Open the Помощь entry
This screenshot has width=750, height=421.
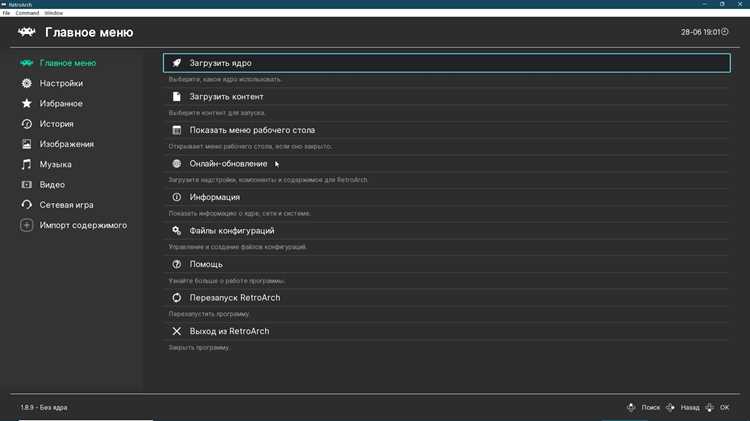[446, 264]
